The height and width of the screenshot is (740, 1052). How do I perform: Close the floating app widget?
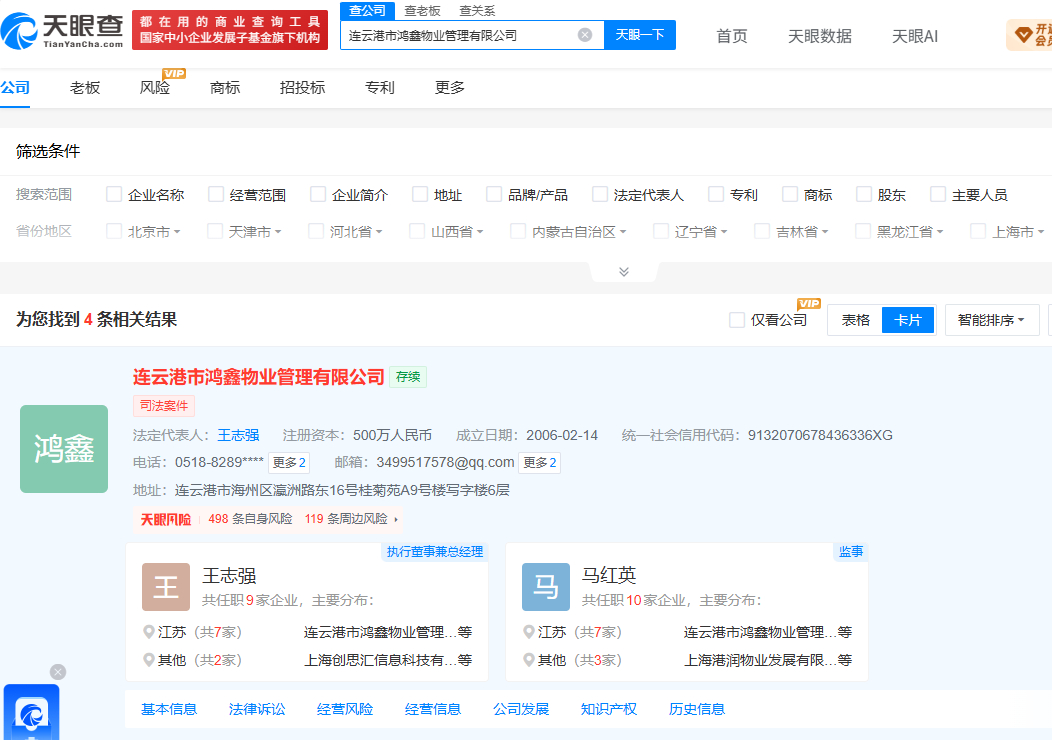click(x=58, y=672)
